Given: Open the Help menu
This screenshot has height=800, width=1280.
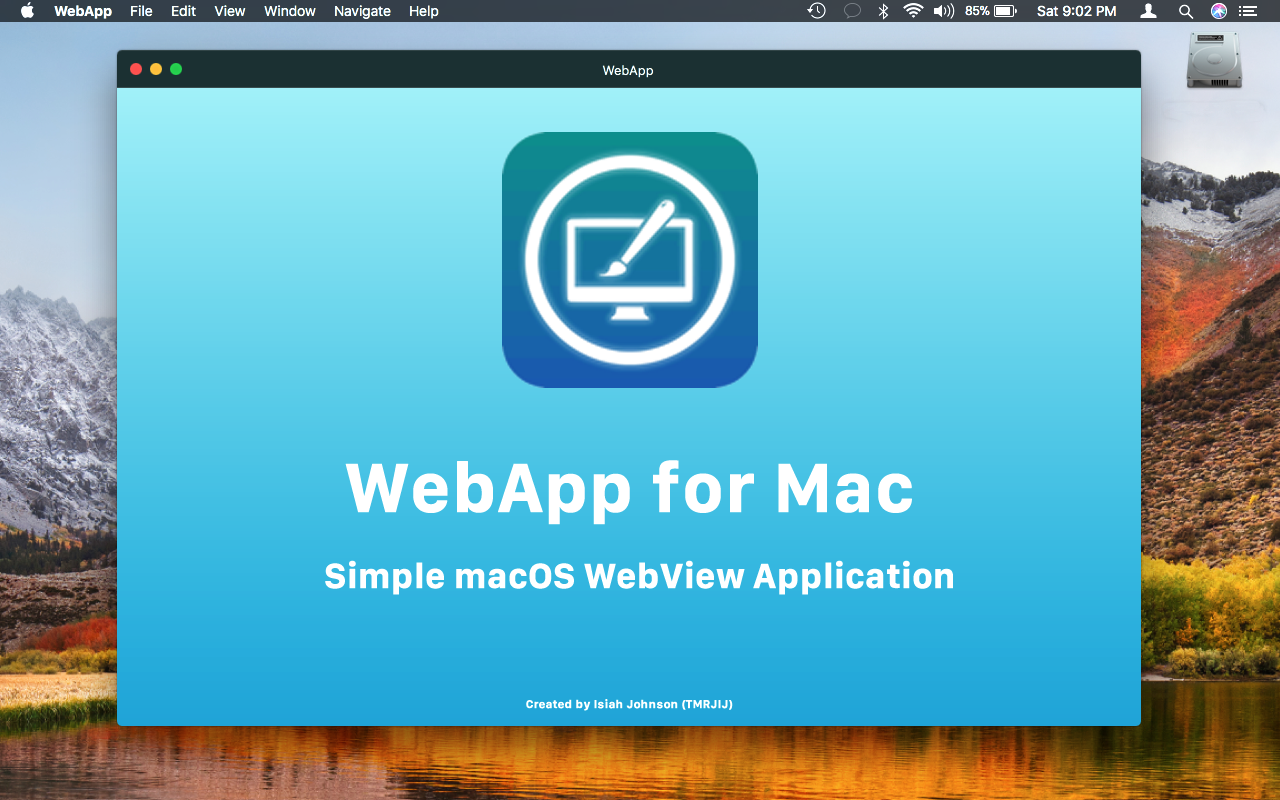Looking at the screenshot, I should (424, 11).
